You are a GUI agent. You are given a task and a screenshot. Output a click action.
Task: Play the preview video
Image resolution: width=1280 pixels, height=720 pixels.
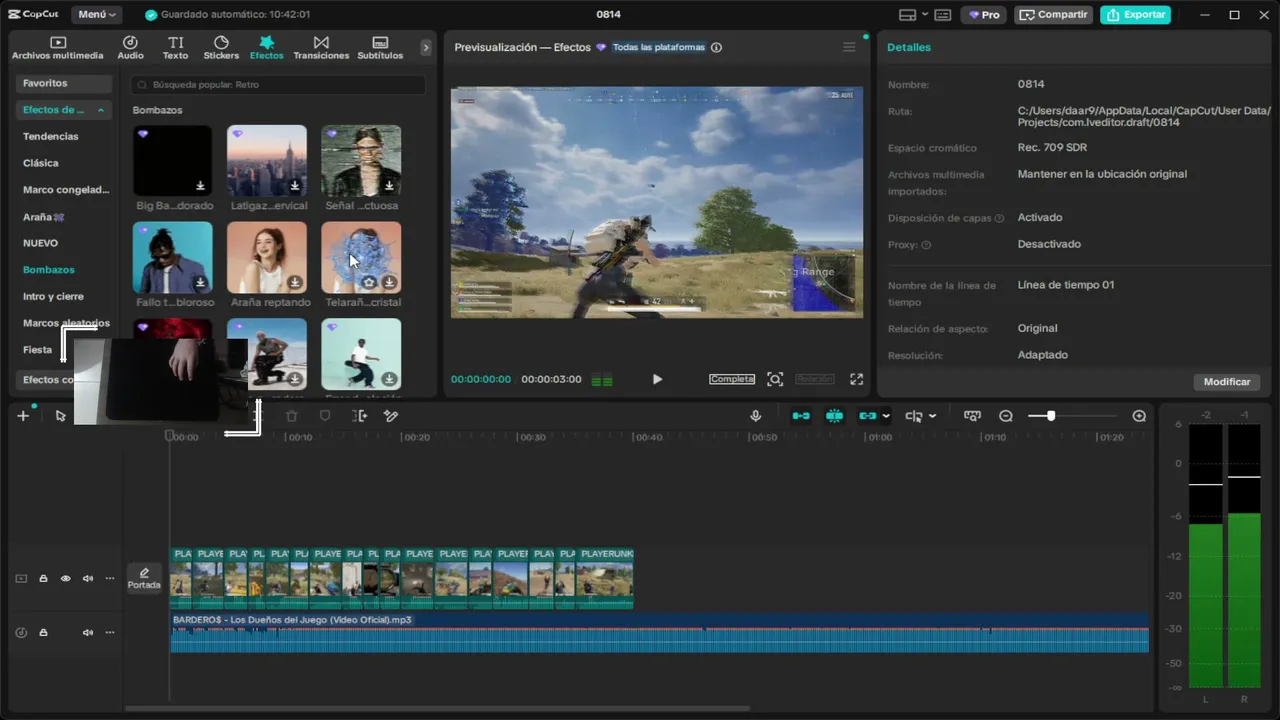pyautogui.click(x=657, y=379)
